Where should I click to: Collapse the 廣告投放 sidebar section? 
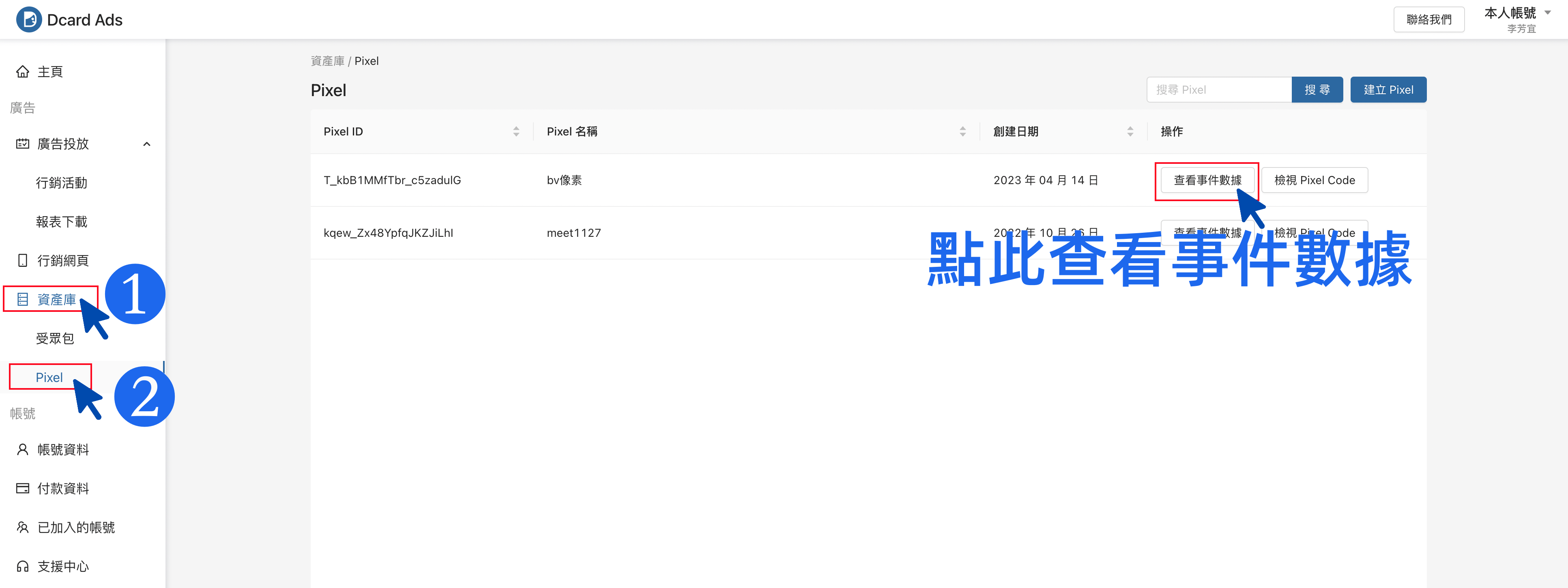(146, 144)
